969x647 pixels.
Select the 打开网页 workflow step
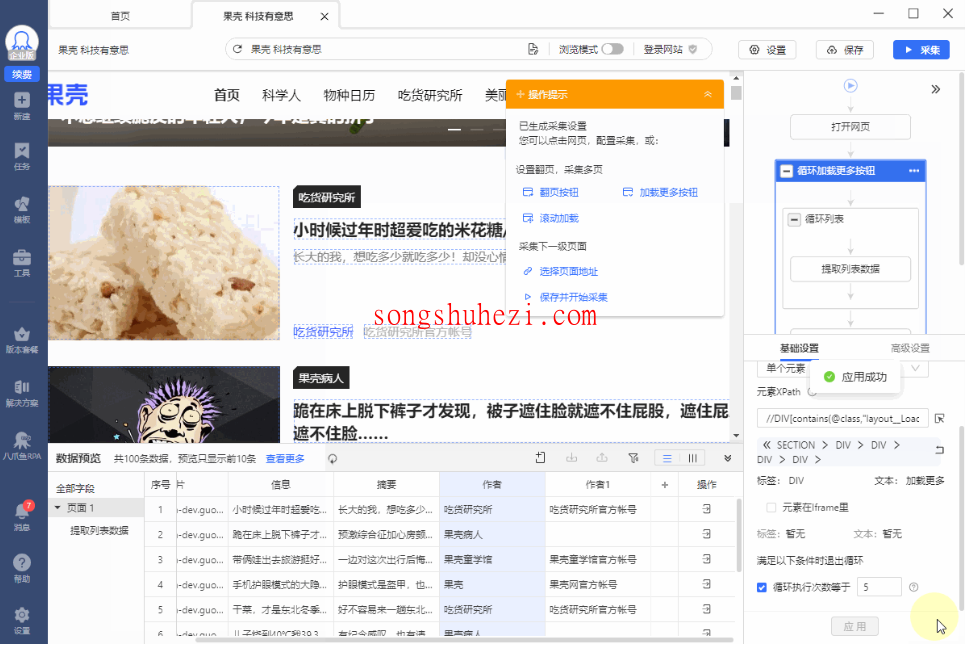[x=851, y=127]
